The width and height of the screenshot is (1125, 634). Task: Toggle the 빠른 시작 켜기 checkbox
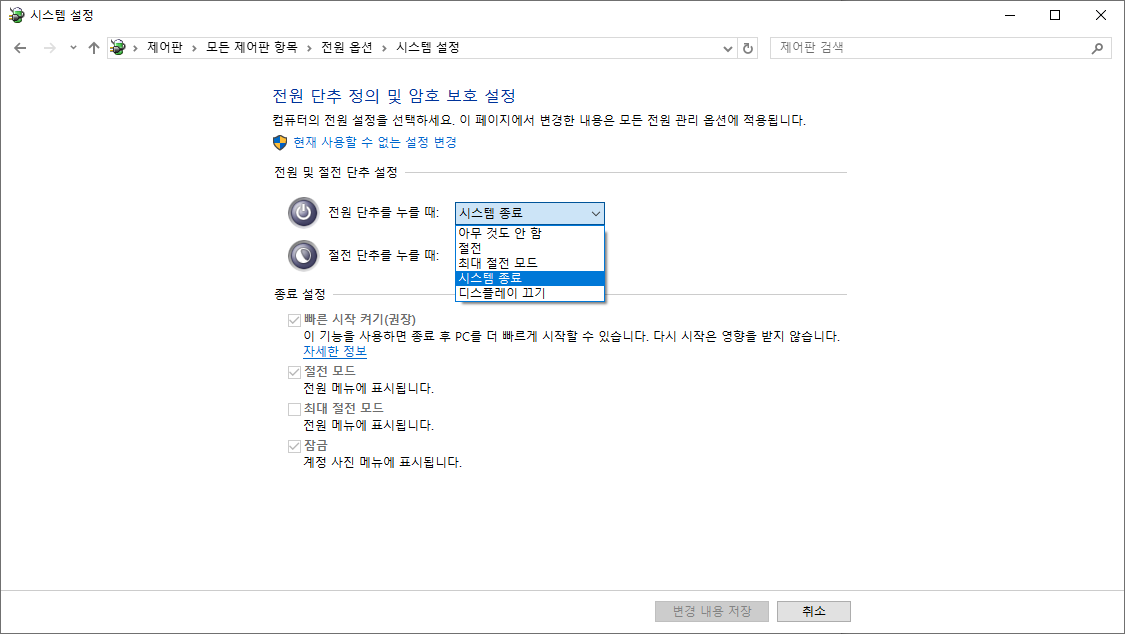(x=294, y=320)
